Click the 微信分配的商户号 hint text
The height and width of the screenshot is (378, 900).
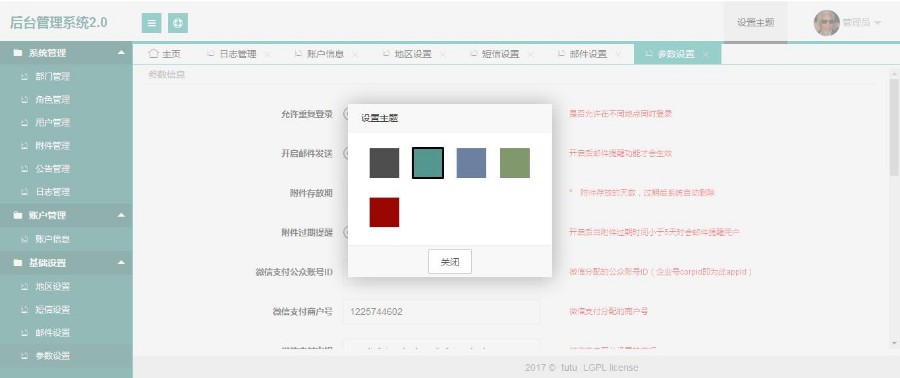pyautogui.click(x=608, y=311)
